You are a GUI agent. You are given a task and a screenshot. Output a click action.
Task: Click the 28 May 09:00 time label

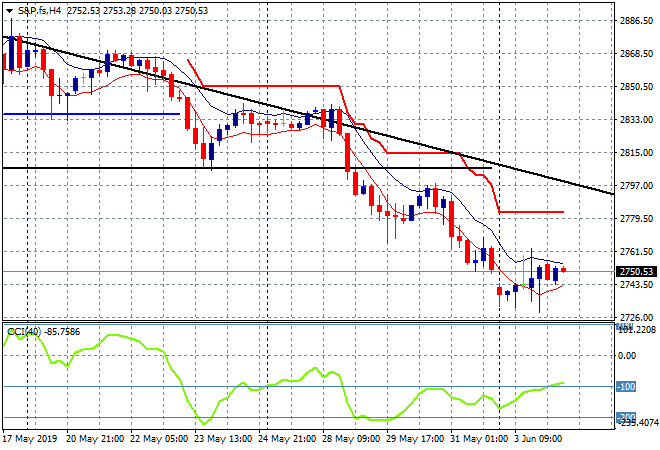(351, 439)
